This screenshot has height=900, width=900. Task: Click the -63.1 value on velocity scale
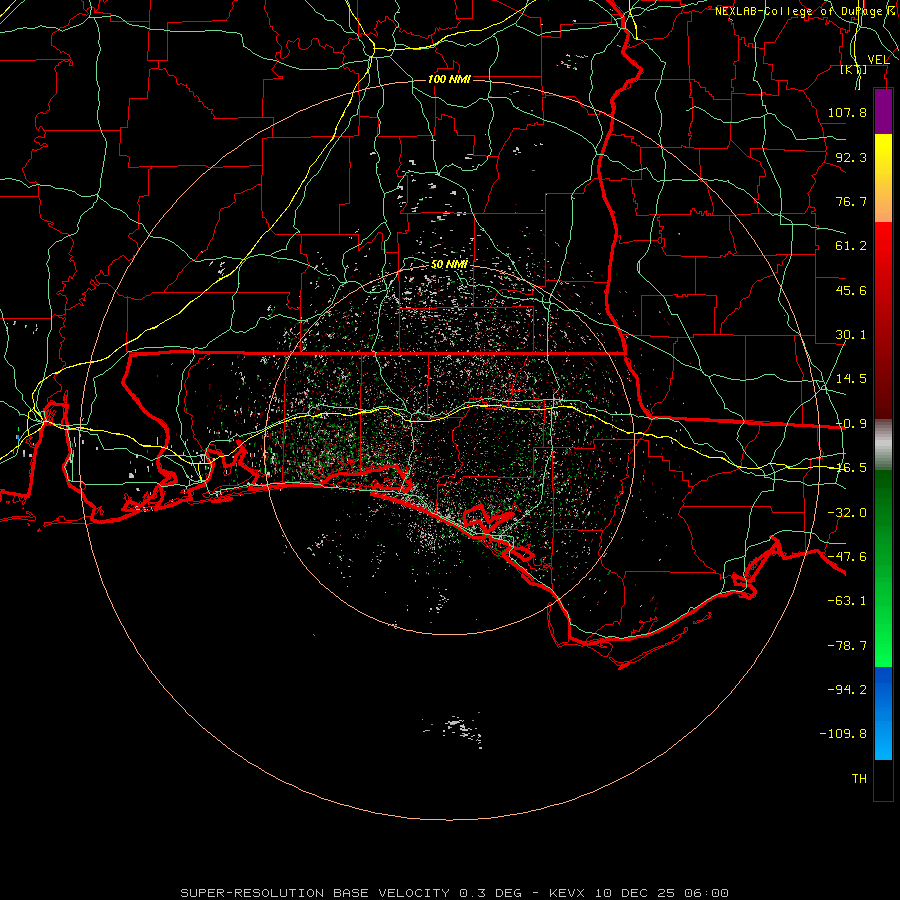(x=847, y=601)
